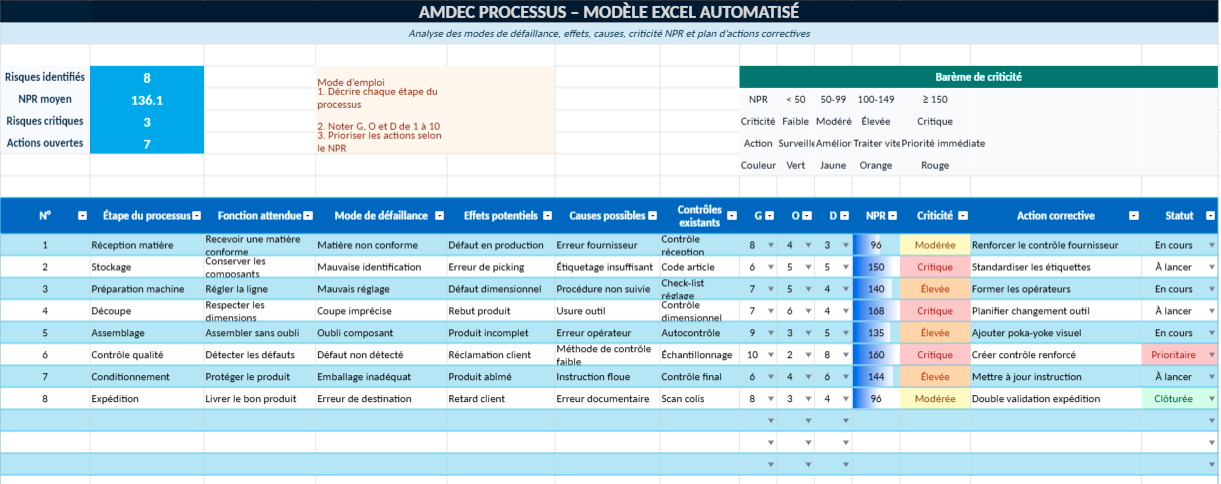Select the 'Faible' criticité cell in barème
Screen dimensions: 1221x484
[796, 121]
